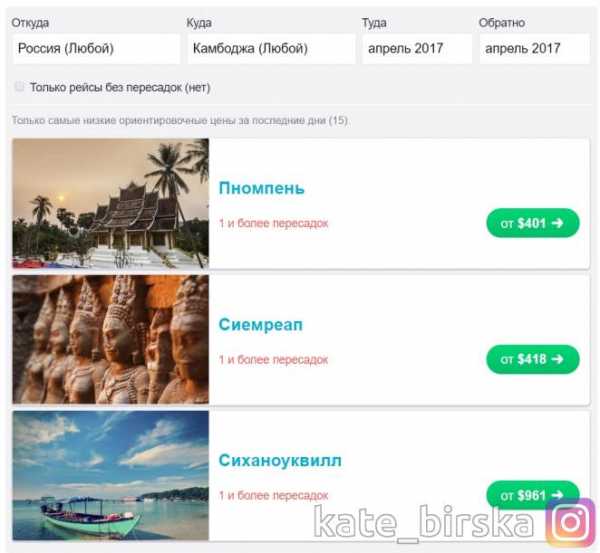Click the 'от $418' price button

pyautogui.click(x=533, y=359)
